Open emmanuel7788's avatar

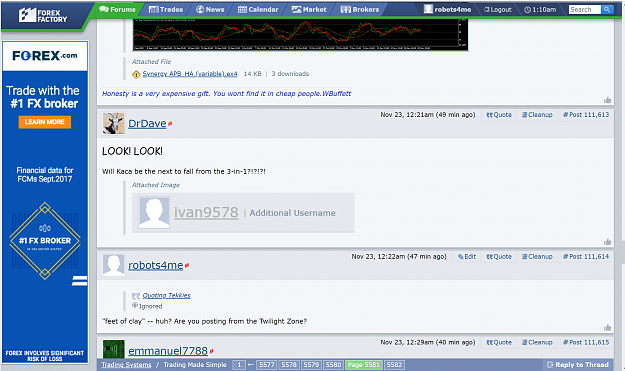tap(114, 349)
